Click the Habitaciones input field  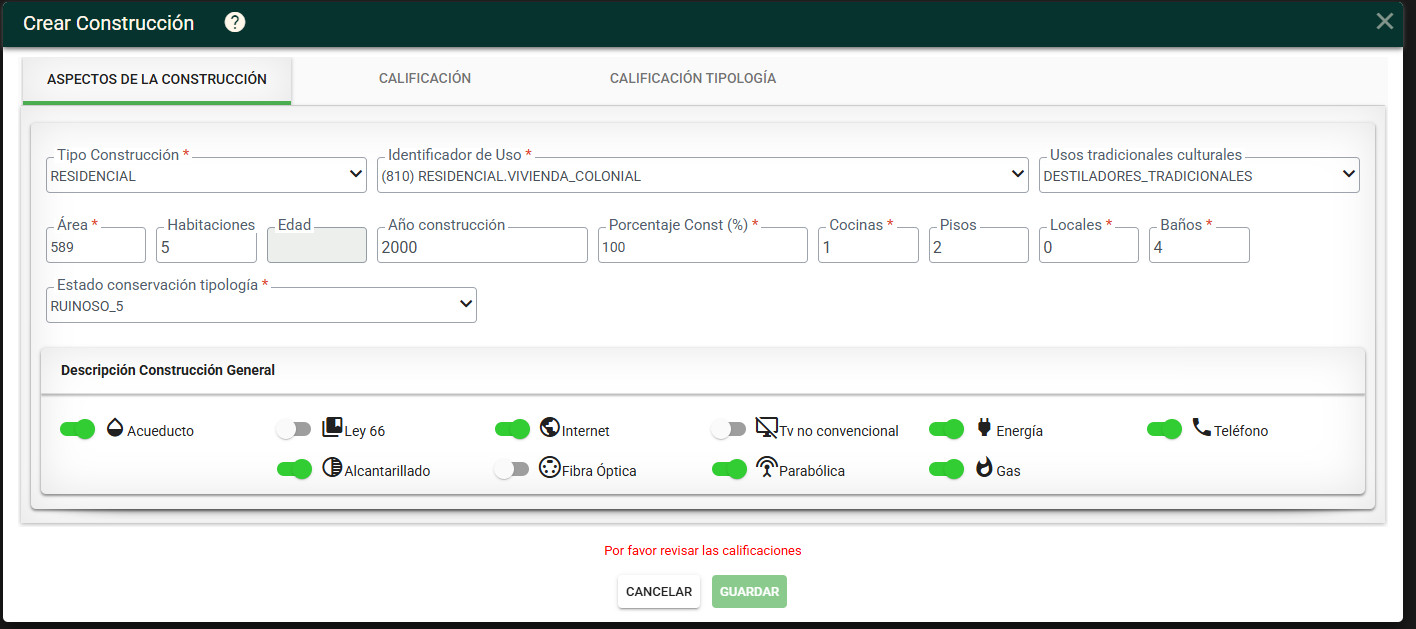[x=207, y=245]
